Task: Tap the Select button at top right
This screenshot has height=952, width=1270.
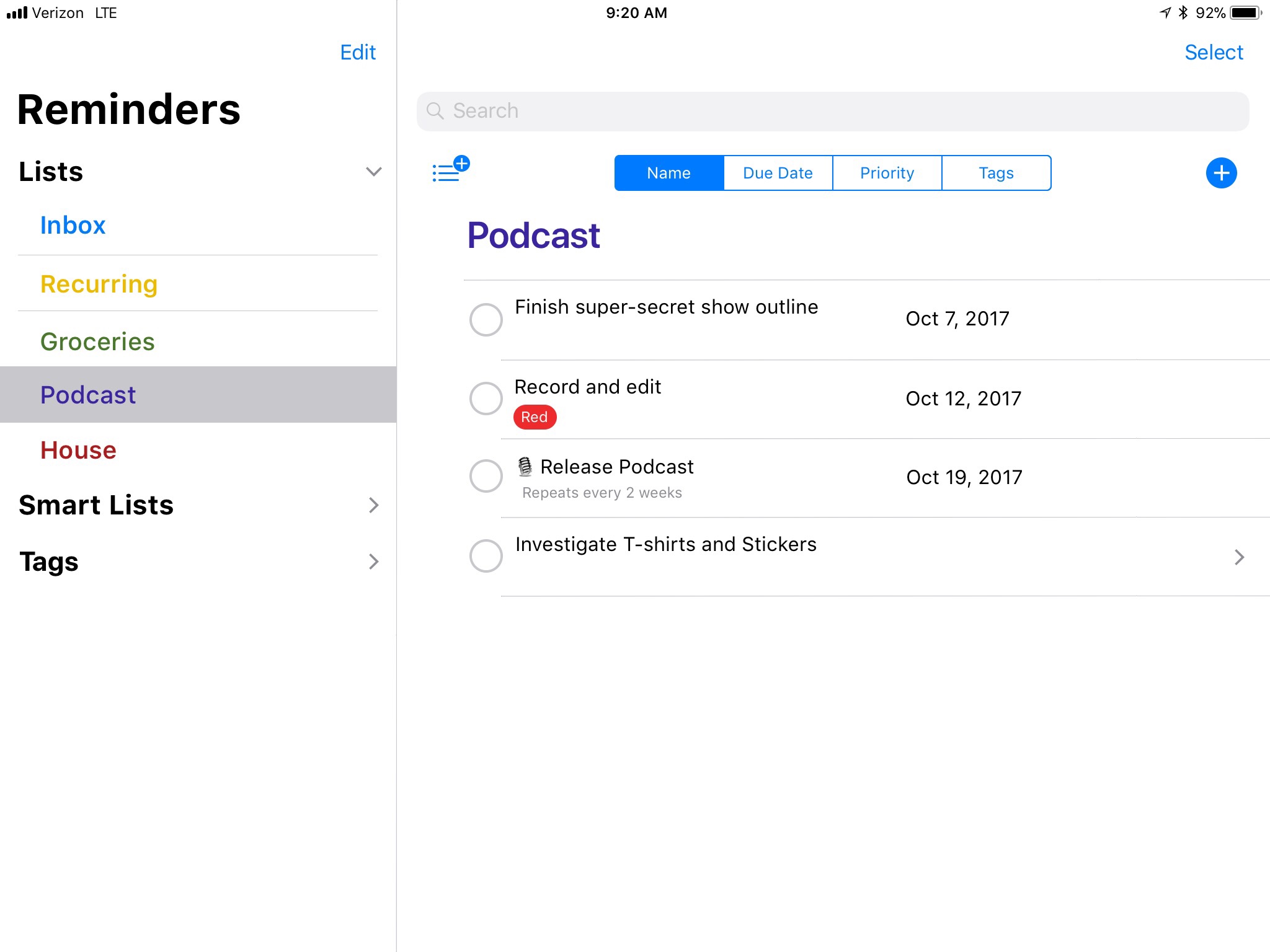Action: (1213, 53)
